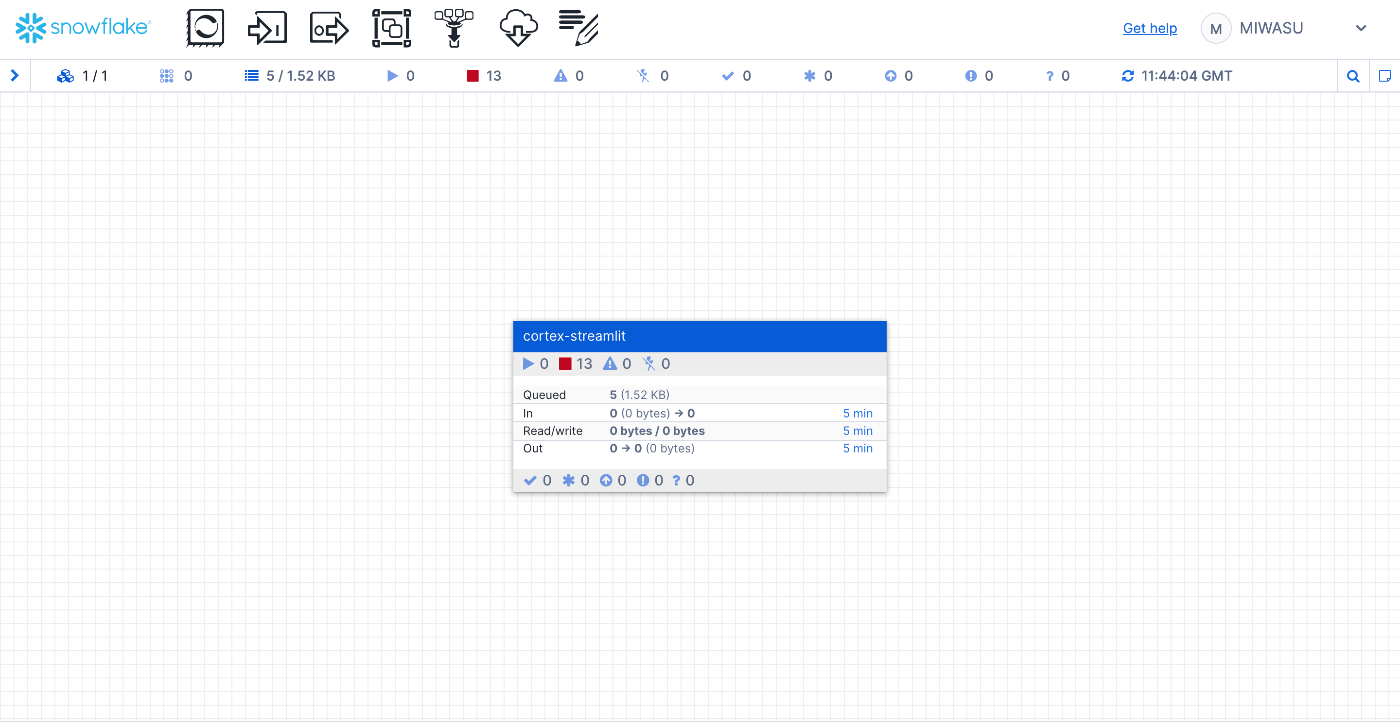Select the cortex-streamlit process group title

pos(575,336)
